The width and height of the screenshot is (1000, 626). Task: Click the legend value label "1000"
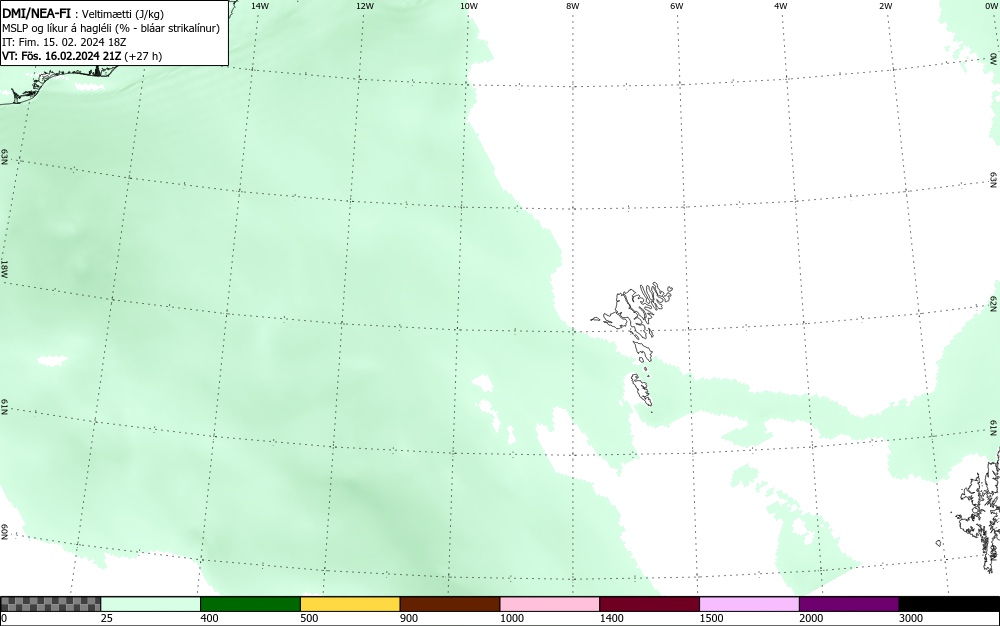coord(511,618)
